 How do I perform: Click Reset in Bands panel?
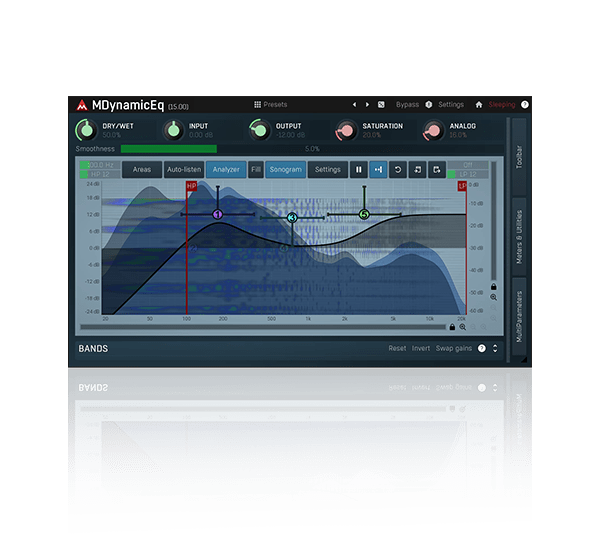click(397, 348)
